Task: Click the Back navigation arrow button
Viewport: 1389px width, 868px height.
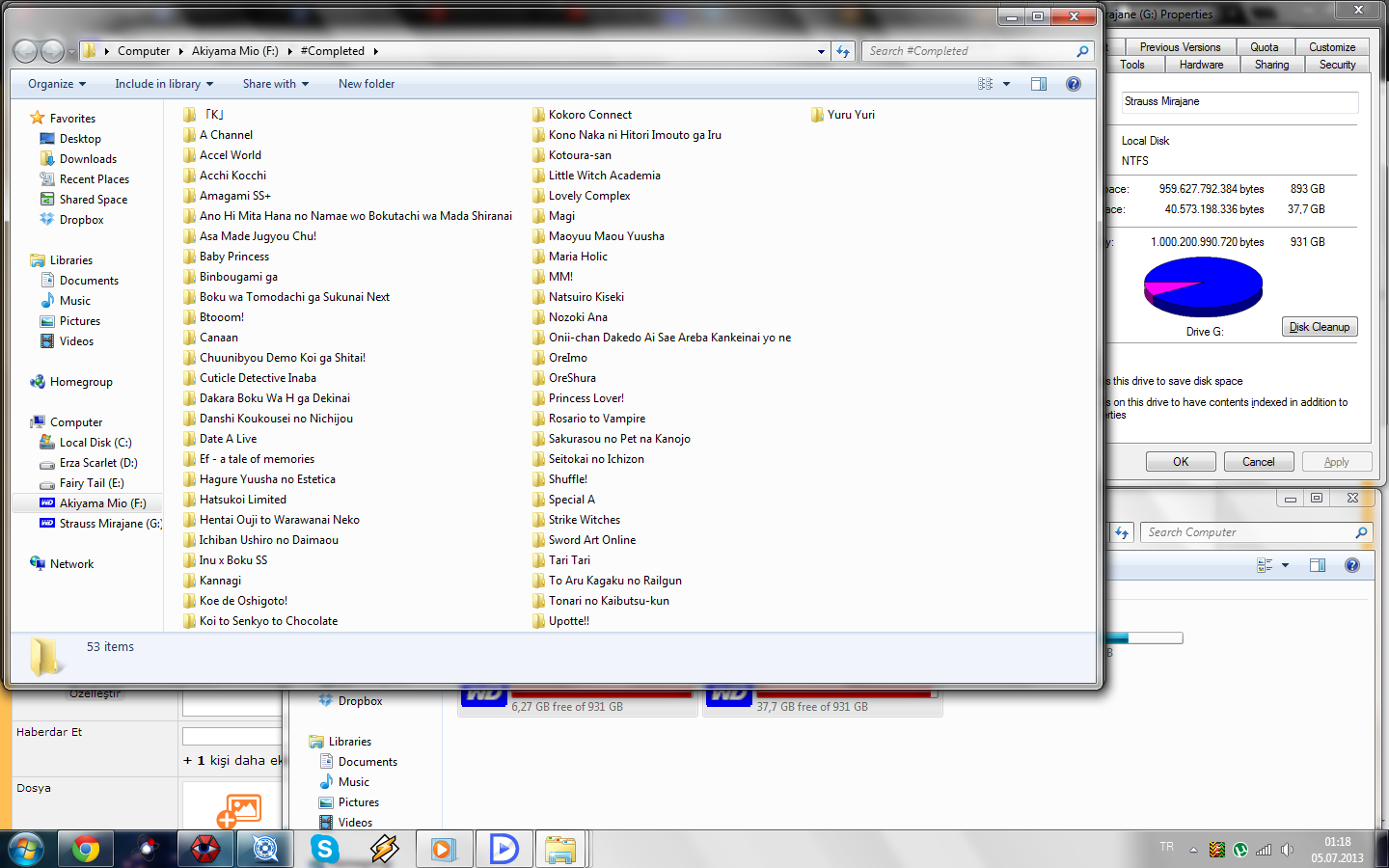Action: click(x=26, y=51)
